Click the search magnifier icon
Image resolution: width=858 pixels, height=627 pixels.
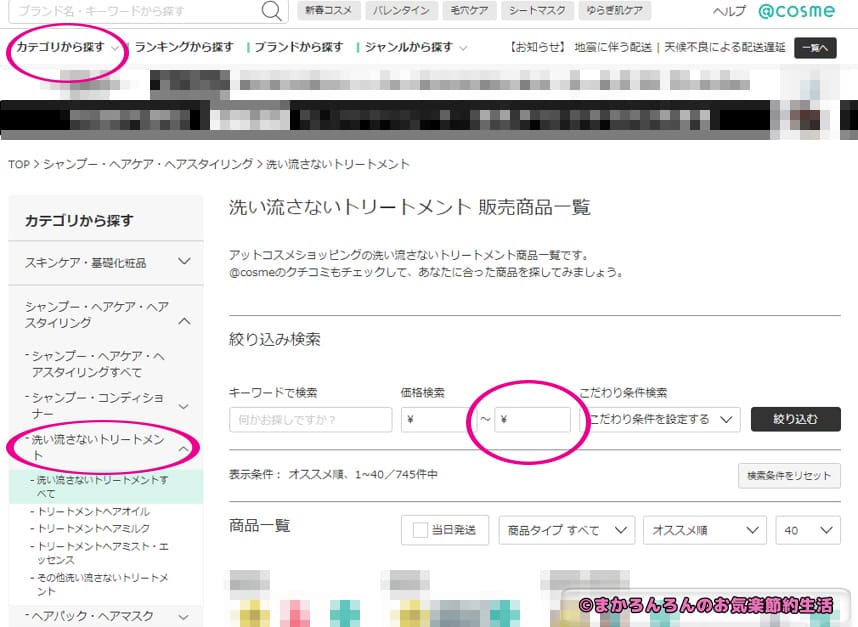[x=271, y=10]
